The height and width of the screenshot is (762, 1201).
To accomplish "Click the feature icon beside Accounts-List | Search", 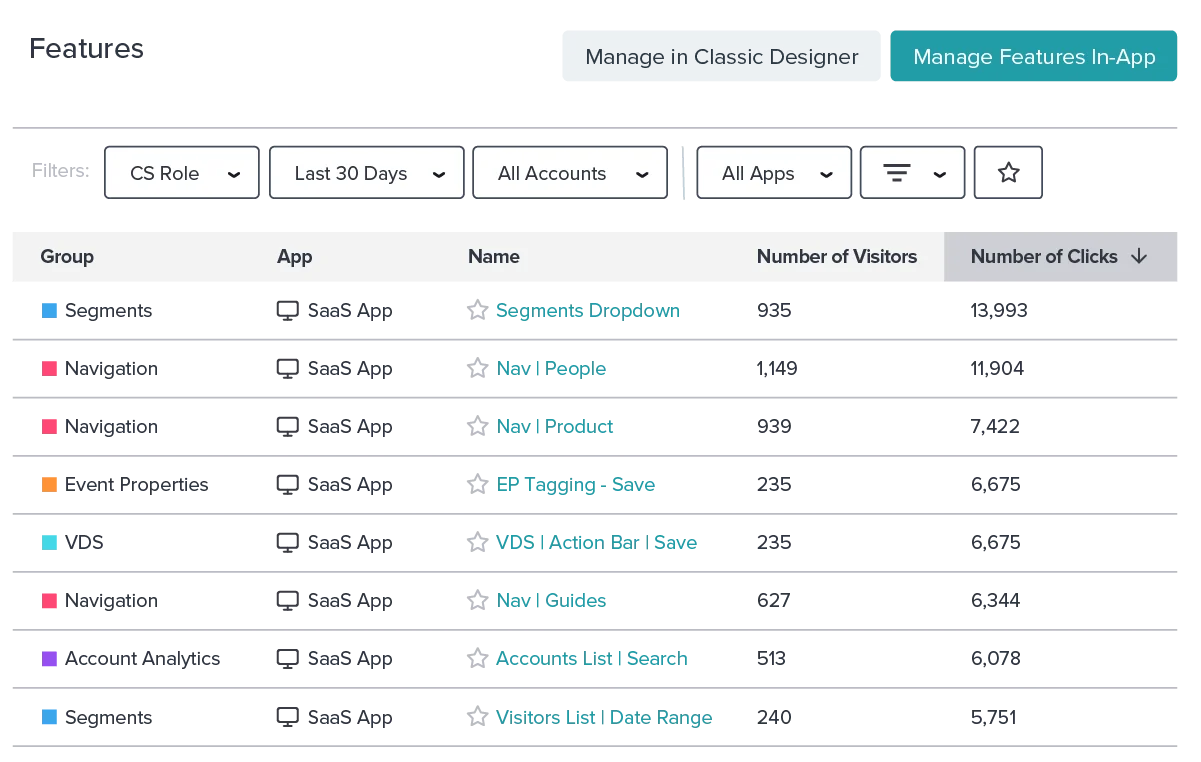I will [x=476, y=659].
